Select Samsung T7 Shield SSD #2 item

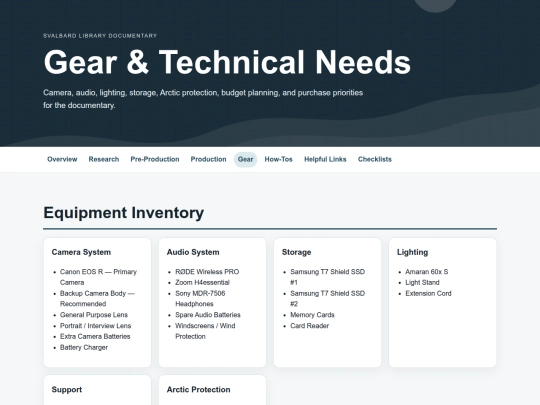pos(328,299)
